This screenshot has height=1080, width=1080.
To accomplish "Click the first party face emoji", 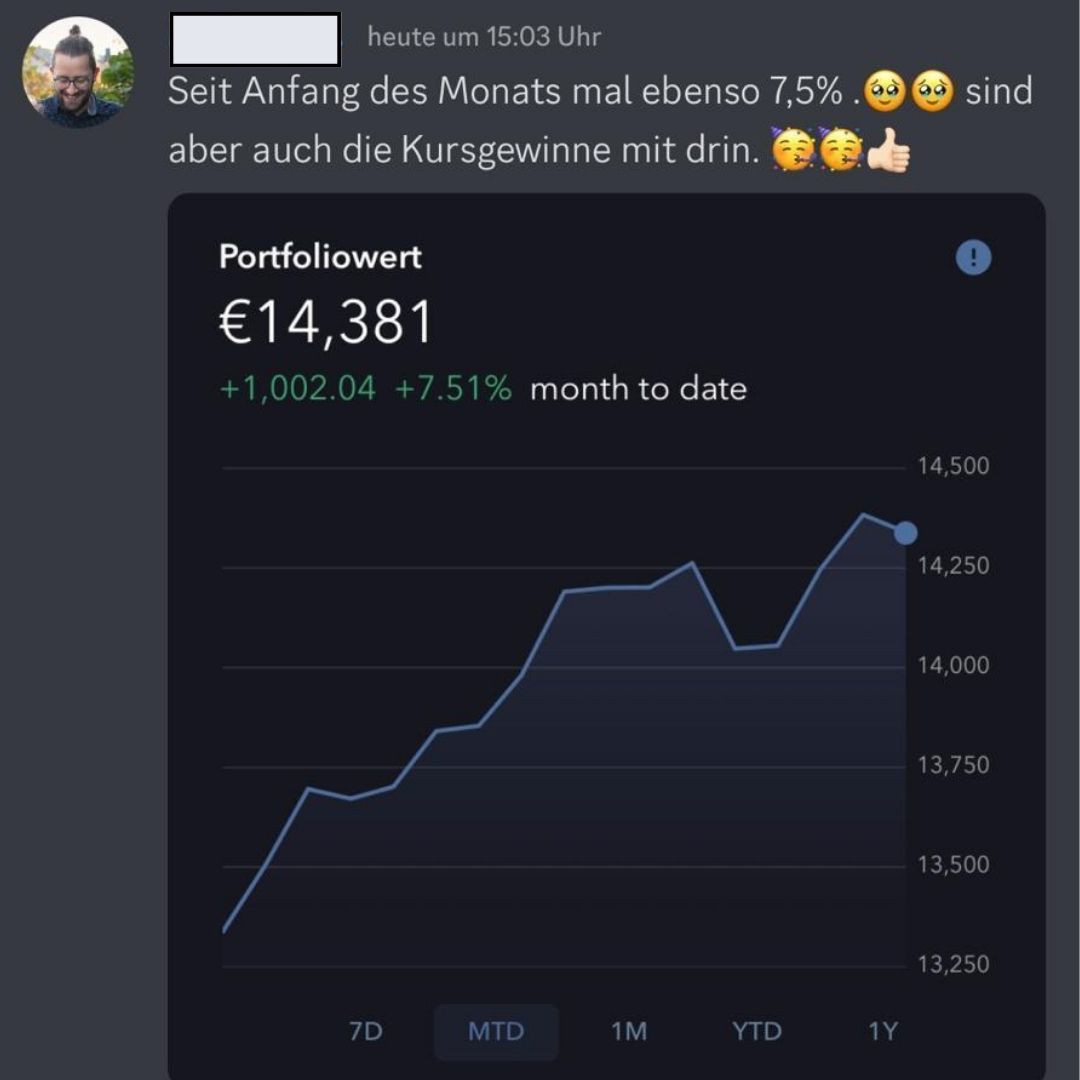I will click(793, 152).
